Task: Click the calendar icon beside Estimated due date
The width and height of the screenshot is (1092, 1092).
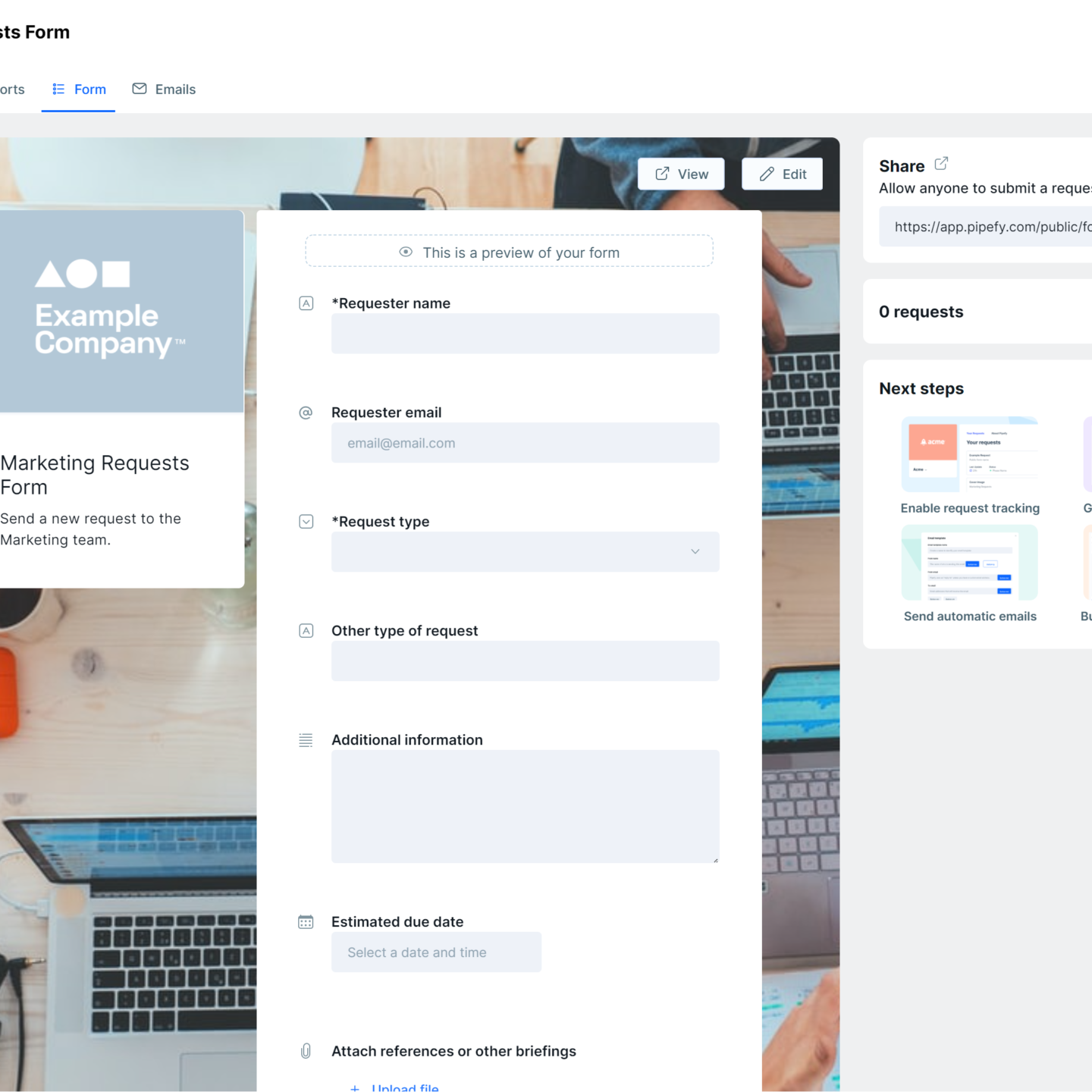Action: click(306, 922)
